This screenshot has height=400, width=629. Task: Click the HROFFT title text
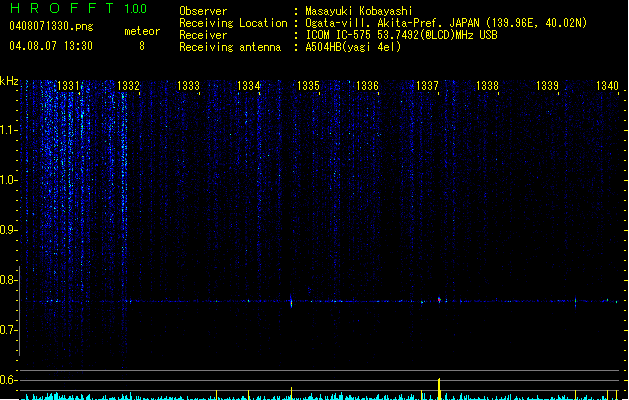[x=62, y=8]
